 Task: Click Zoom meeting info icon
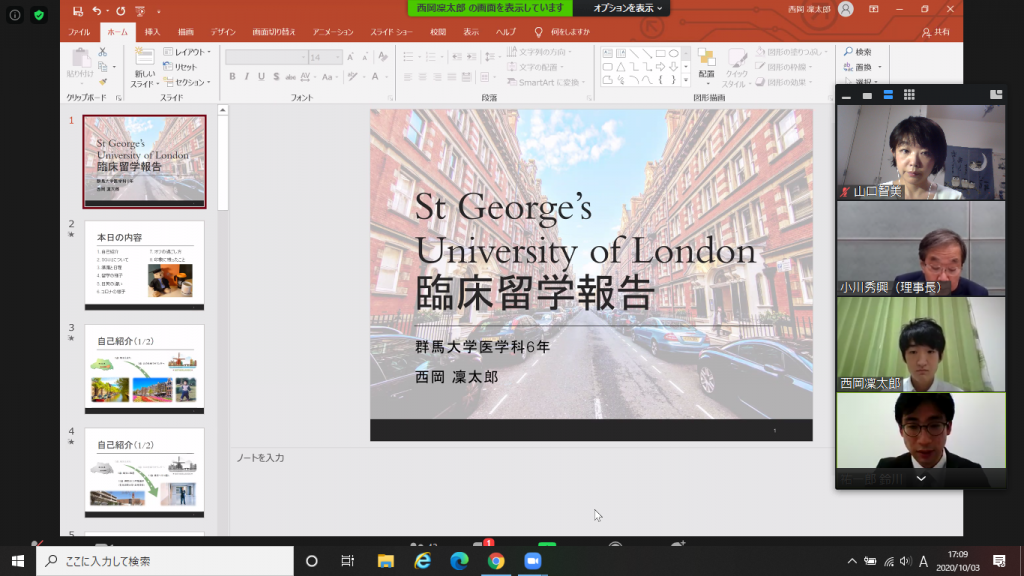[15, 15]
